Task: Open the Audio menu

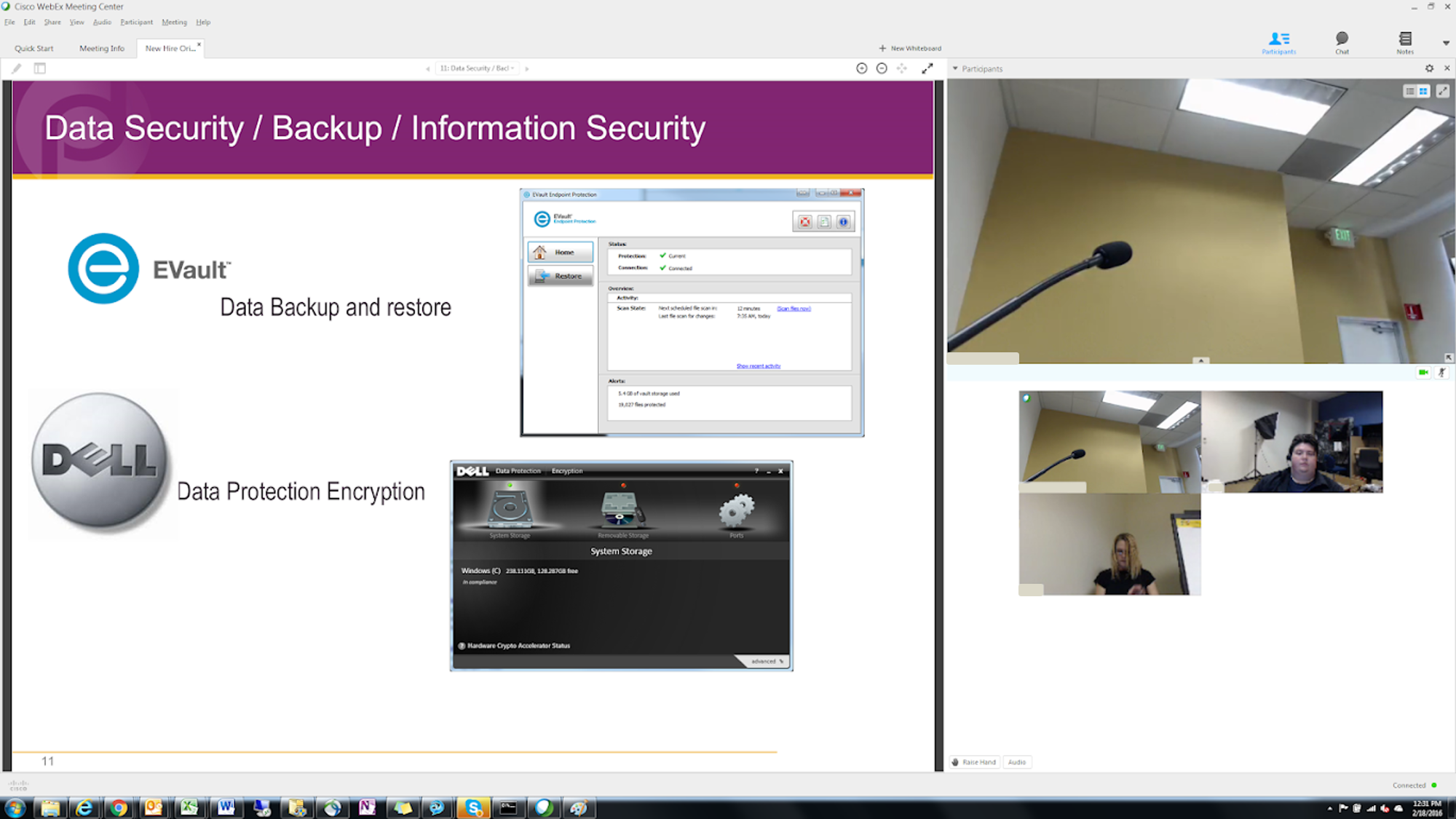Action: click(x=102, y=23)
